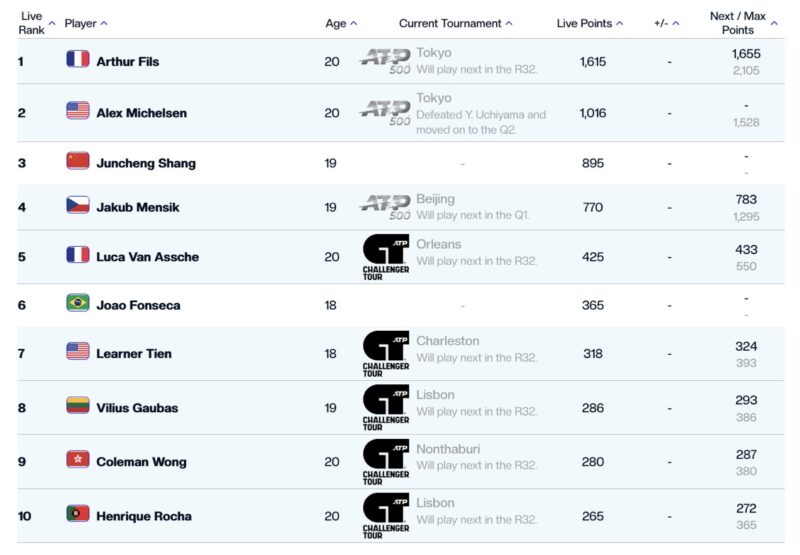Click the Challenger Tour logo for Nonthaburi

(x=386, y=462)
